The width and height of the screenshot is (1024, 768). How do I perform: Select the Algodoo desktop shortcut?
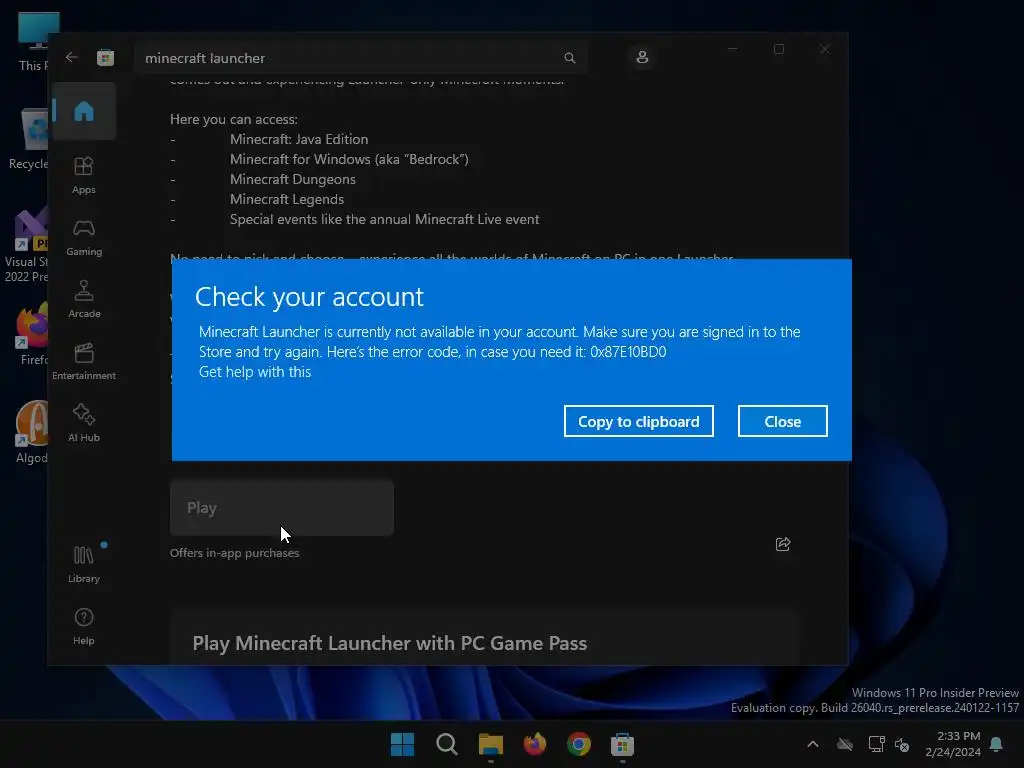pyautogui.click(x=31, y=432)
